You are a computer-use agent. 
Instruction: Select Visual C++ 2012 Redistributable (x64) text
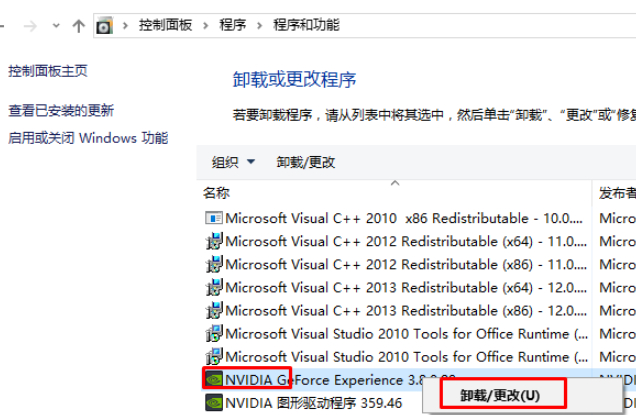pos(406,241)
